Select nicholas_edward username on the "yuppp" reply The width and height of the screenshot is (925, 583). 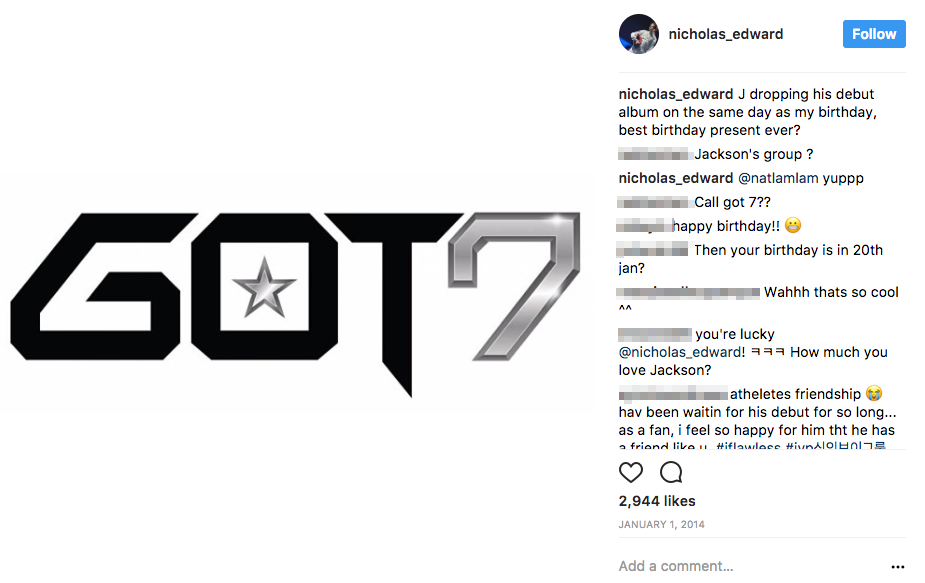tap(676, 178)
